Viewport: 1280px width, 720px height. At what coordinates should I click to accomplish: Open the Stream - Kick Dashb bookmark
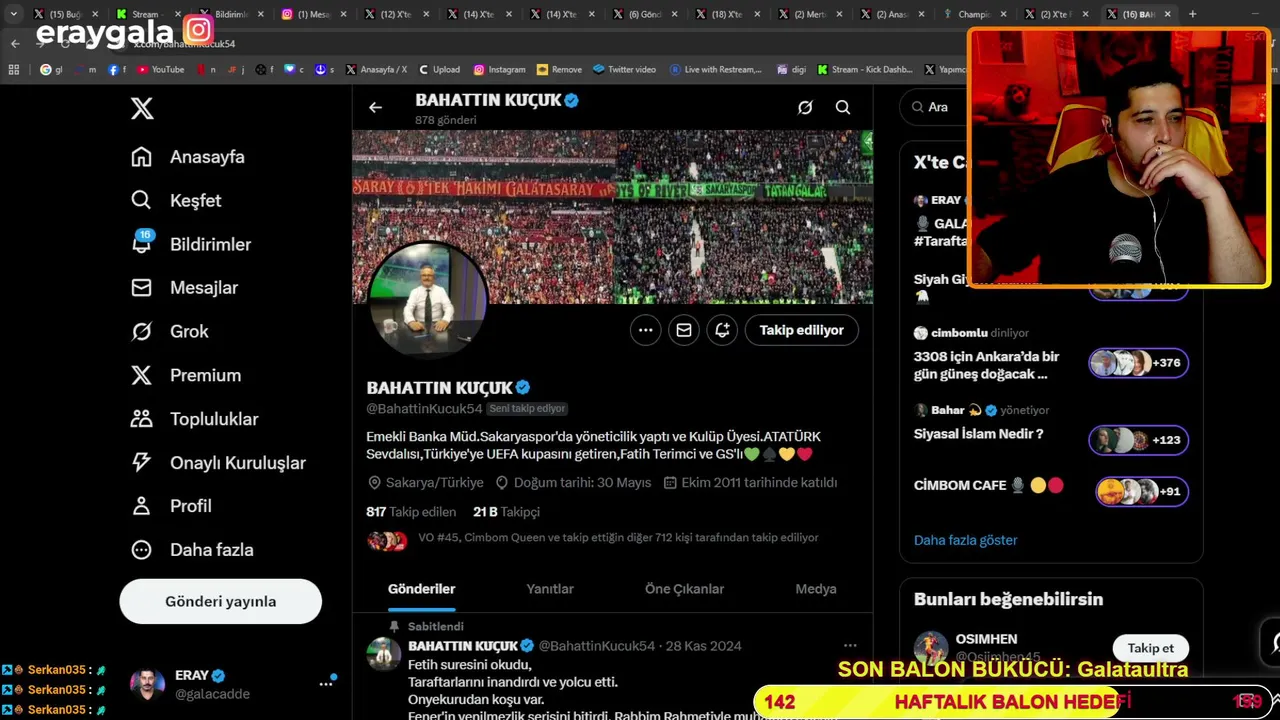coord(865,69)
